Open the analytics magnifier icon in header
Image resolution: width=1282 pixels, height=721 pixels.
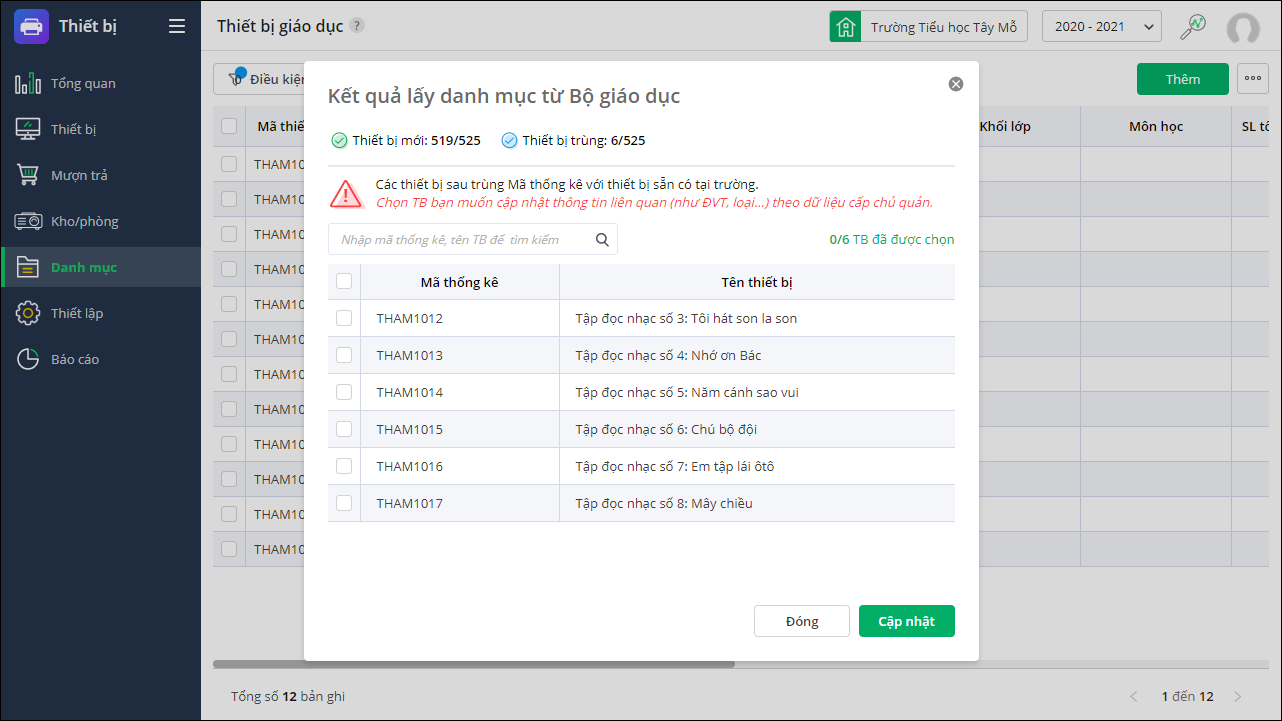pos(1193,27)
